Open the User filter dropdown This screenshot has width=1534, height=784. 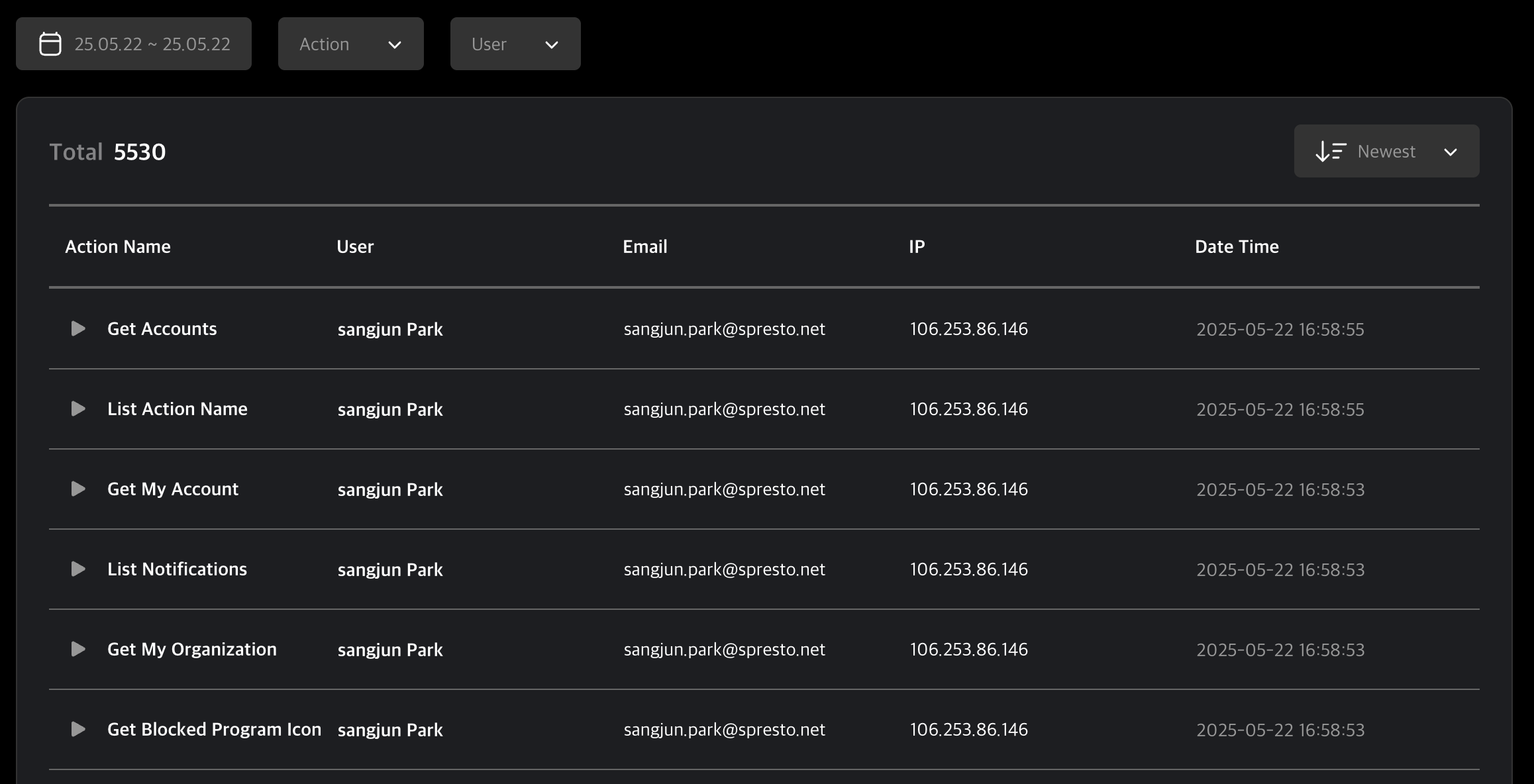pyautogui.click(x=515, y=44)
